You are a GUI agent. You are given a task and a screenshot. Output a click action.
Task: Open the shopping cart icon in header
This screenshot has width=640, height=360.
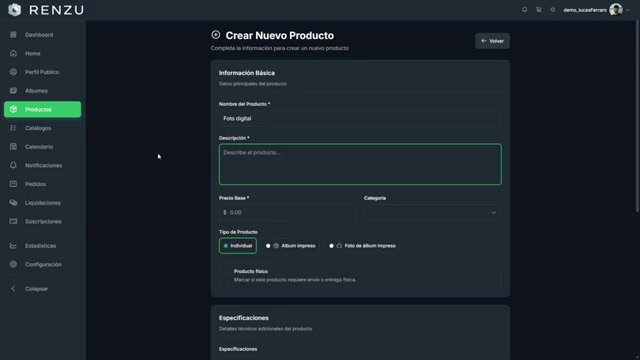point(539,9)
